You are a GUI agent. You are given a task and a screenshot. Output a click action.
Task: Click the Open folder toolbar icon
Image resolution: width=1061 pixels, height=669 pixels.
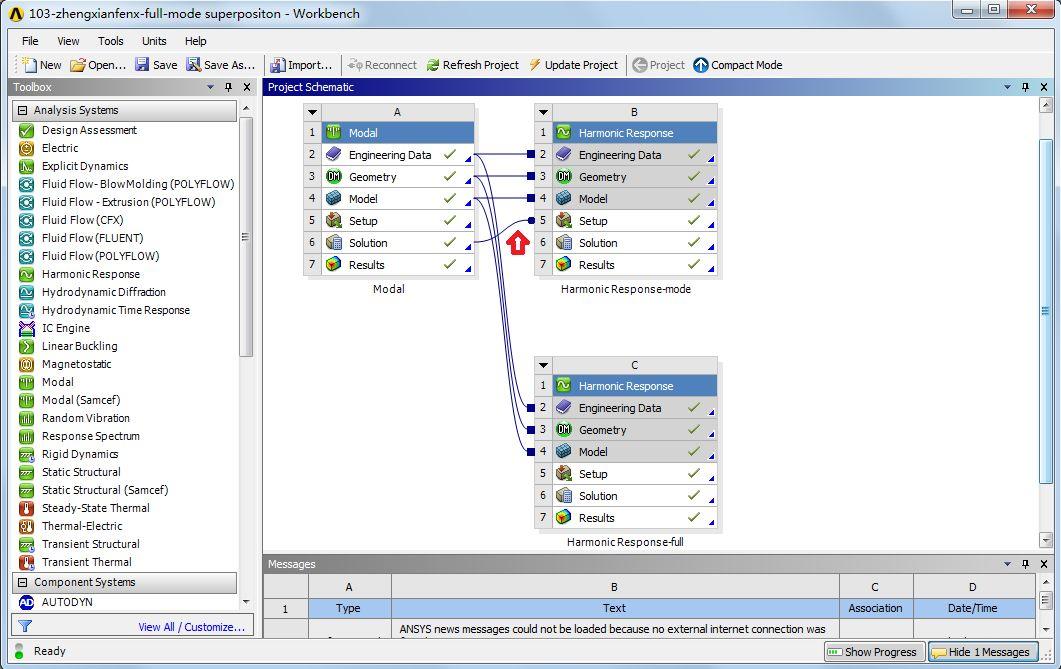pos(78,65)
